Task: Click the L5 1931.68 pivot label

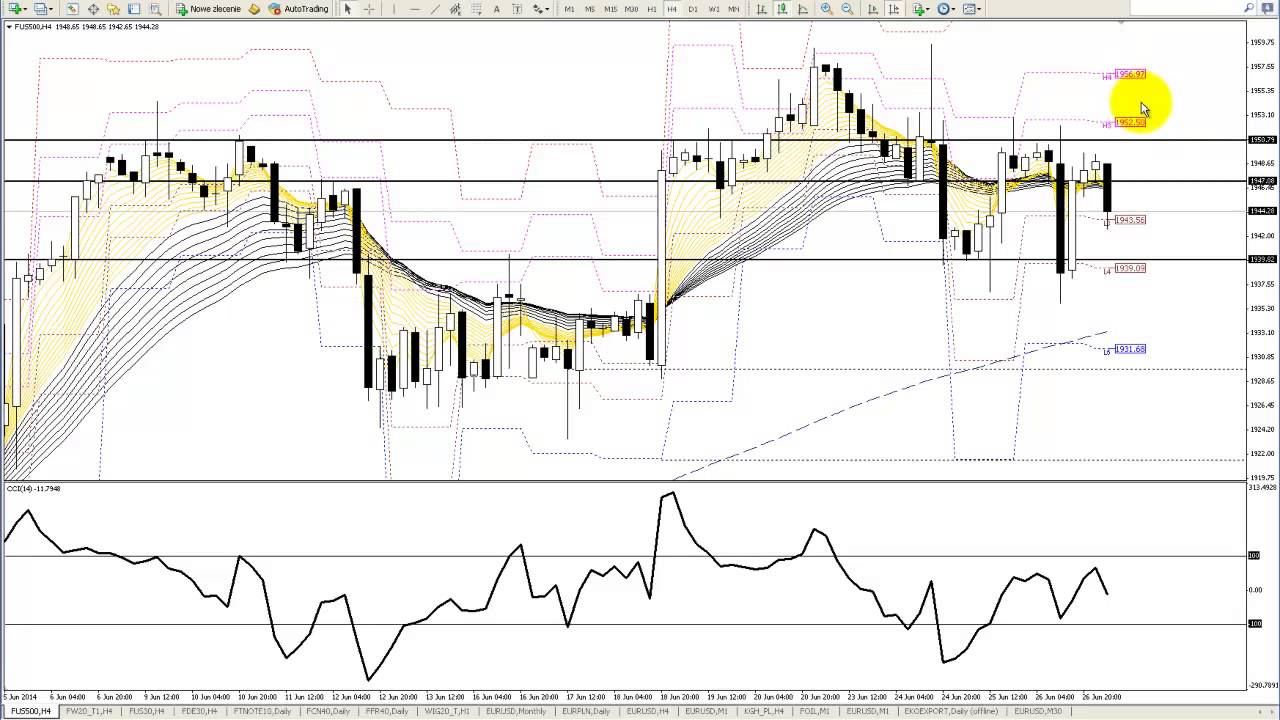Action: pyautogui.click(x=1130, y=348)
